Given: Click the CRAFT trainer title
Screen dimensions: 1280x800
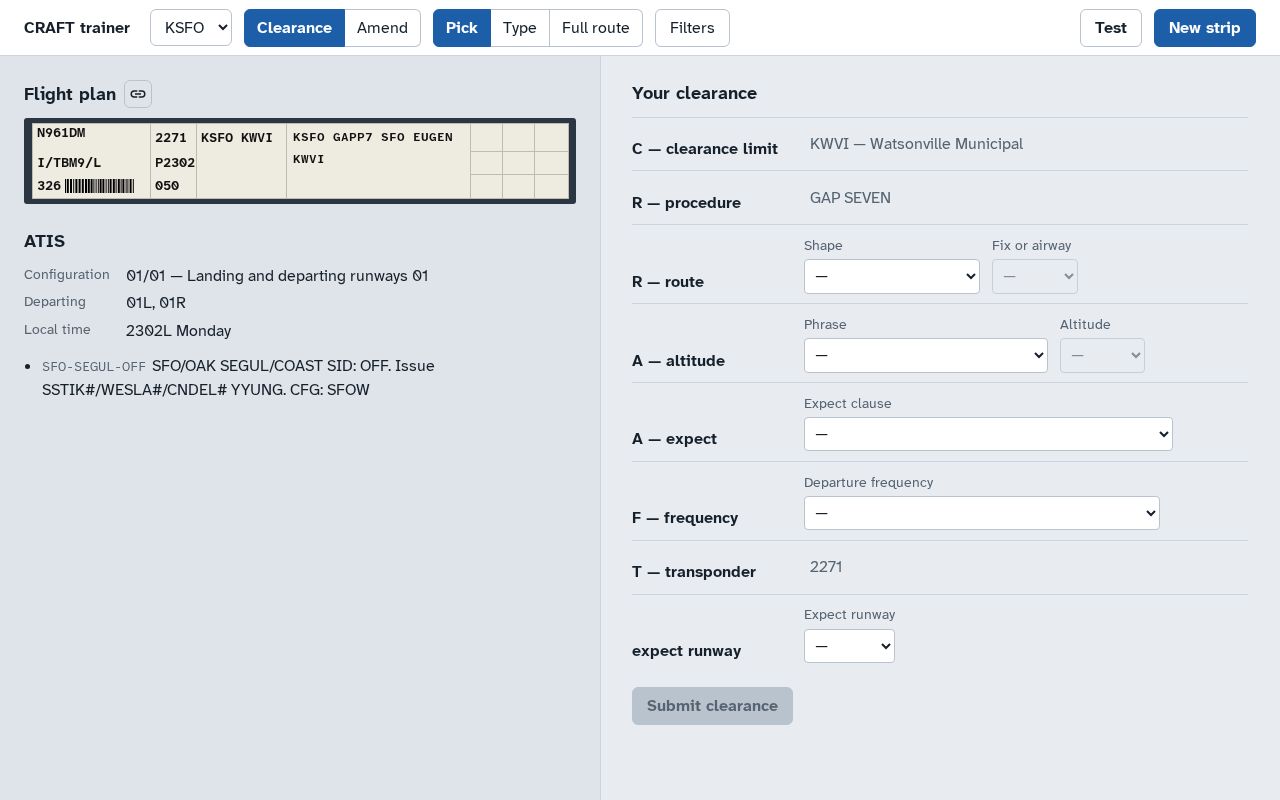Looking at the screenshot, I should (77, 28).
